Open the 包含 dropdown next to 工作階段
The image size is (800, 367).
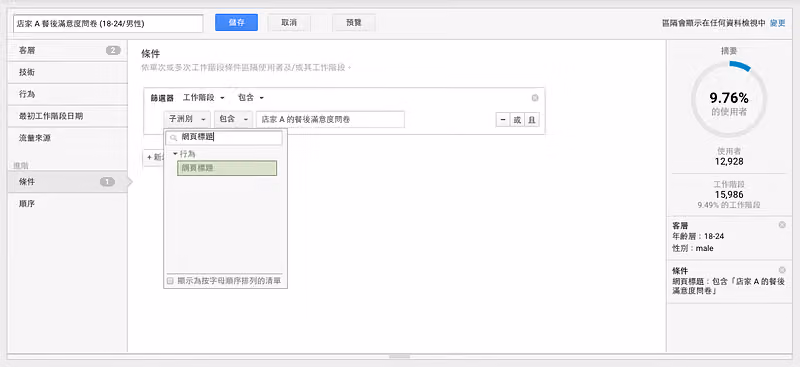pos(251,97)
